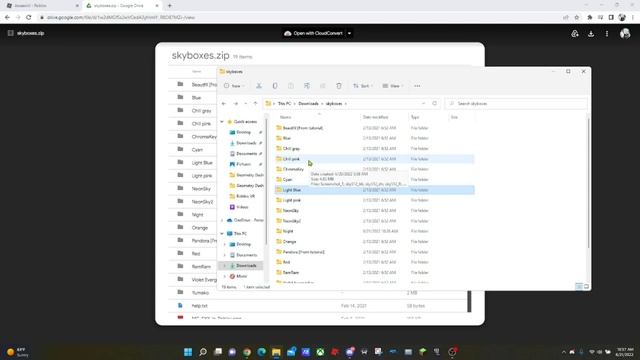The image size is (640, 360).
Task: Open address bar history dropdown arrow
Action: tap(423, 104)
